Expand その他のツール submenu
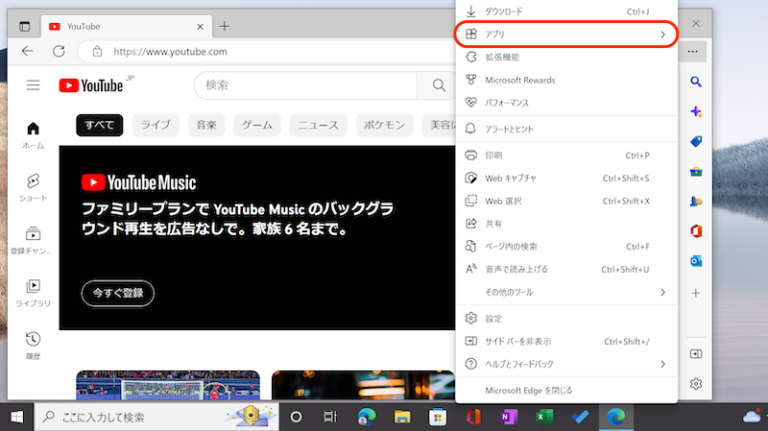Image resolution: width=768 pixels, height=431 pixels. point(567,292)
